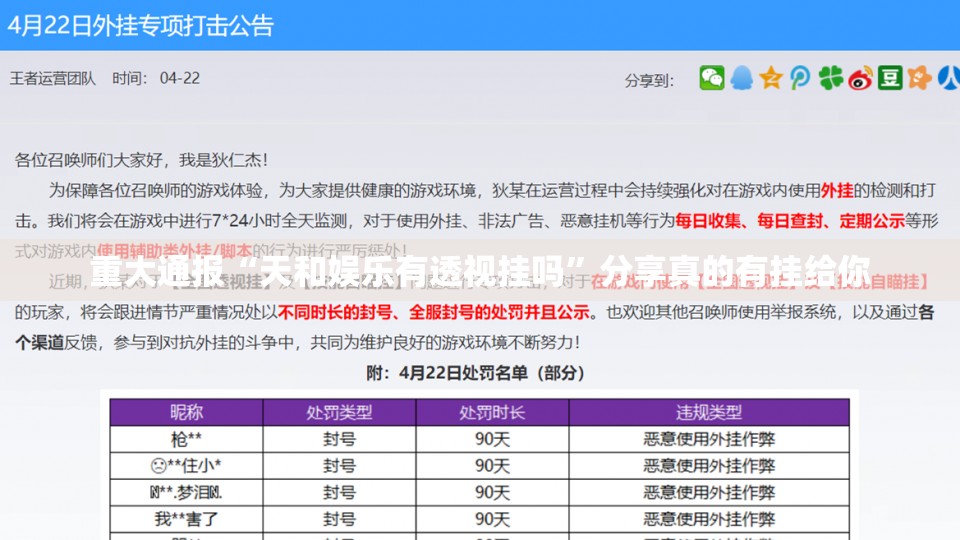
Task: Share the notice to WeChat
Action: [x=712, y=78]
